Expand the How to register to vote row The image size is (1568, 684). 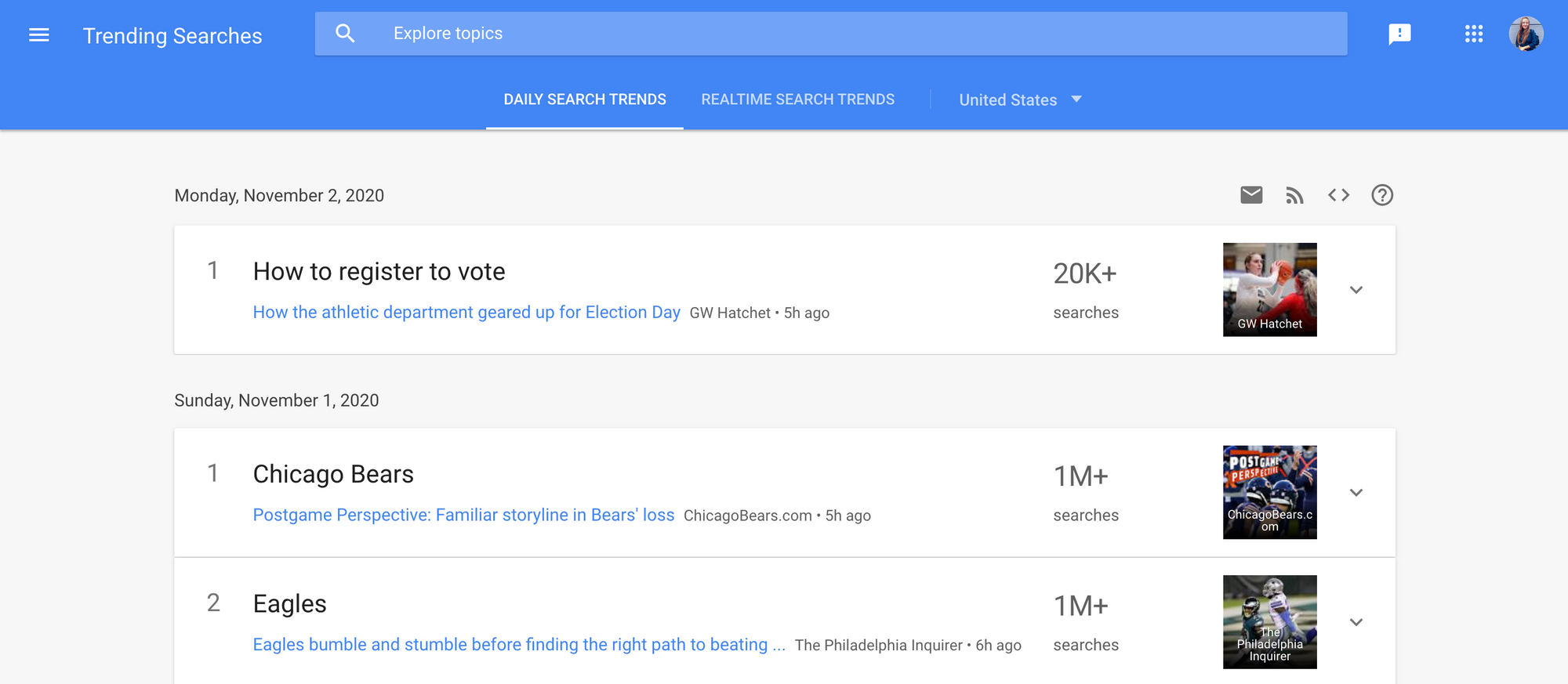(x=1356, y=290)
